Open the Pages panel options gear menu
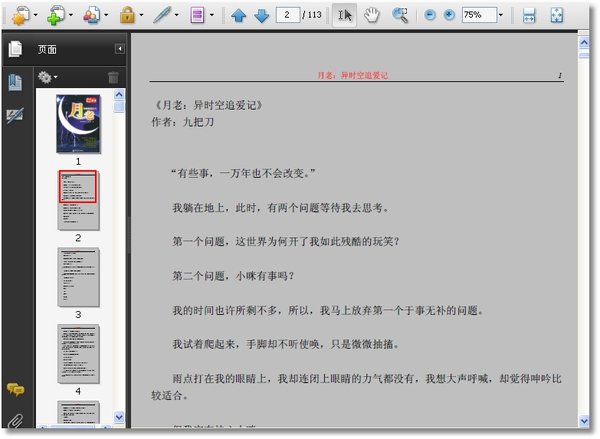Screen dimensions: 600x439 pos(47,77)
